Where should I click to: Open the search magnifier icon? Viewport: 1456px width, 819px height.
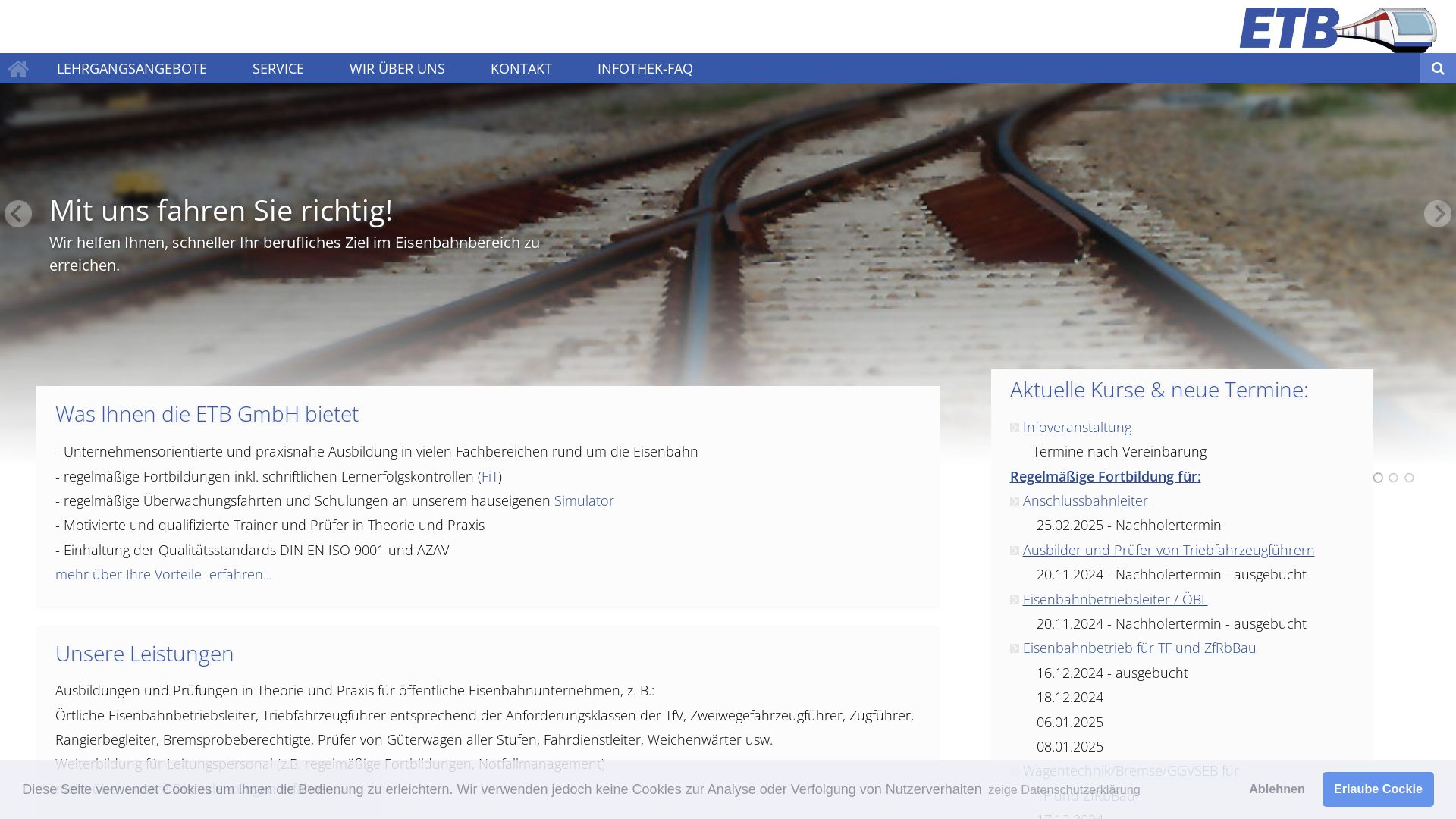click(x=1438, y=68)
